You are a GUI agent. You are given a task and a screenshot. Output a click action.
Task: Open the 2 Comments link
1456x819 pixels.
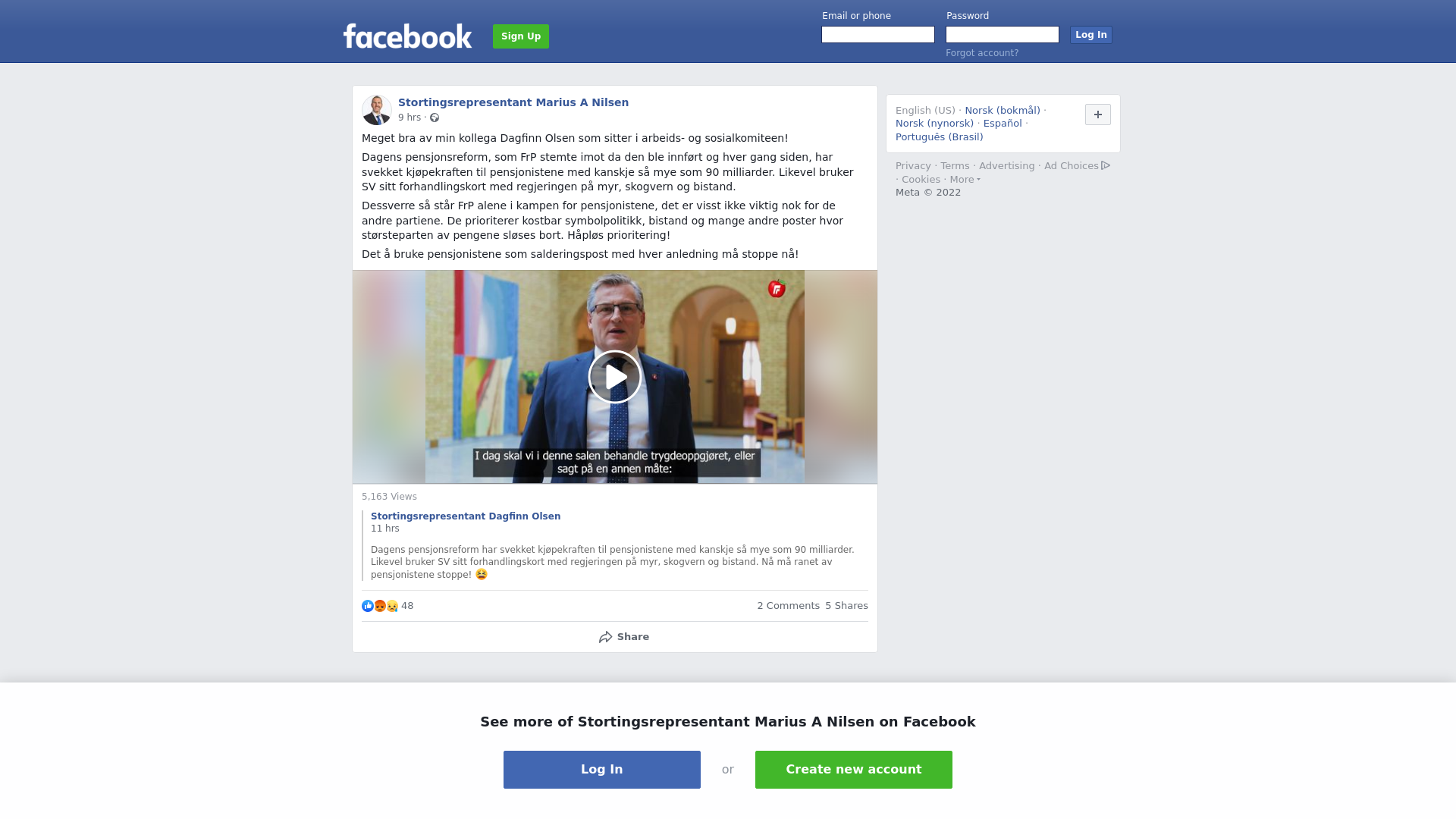pos(788,606)
